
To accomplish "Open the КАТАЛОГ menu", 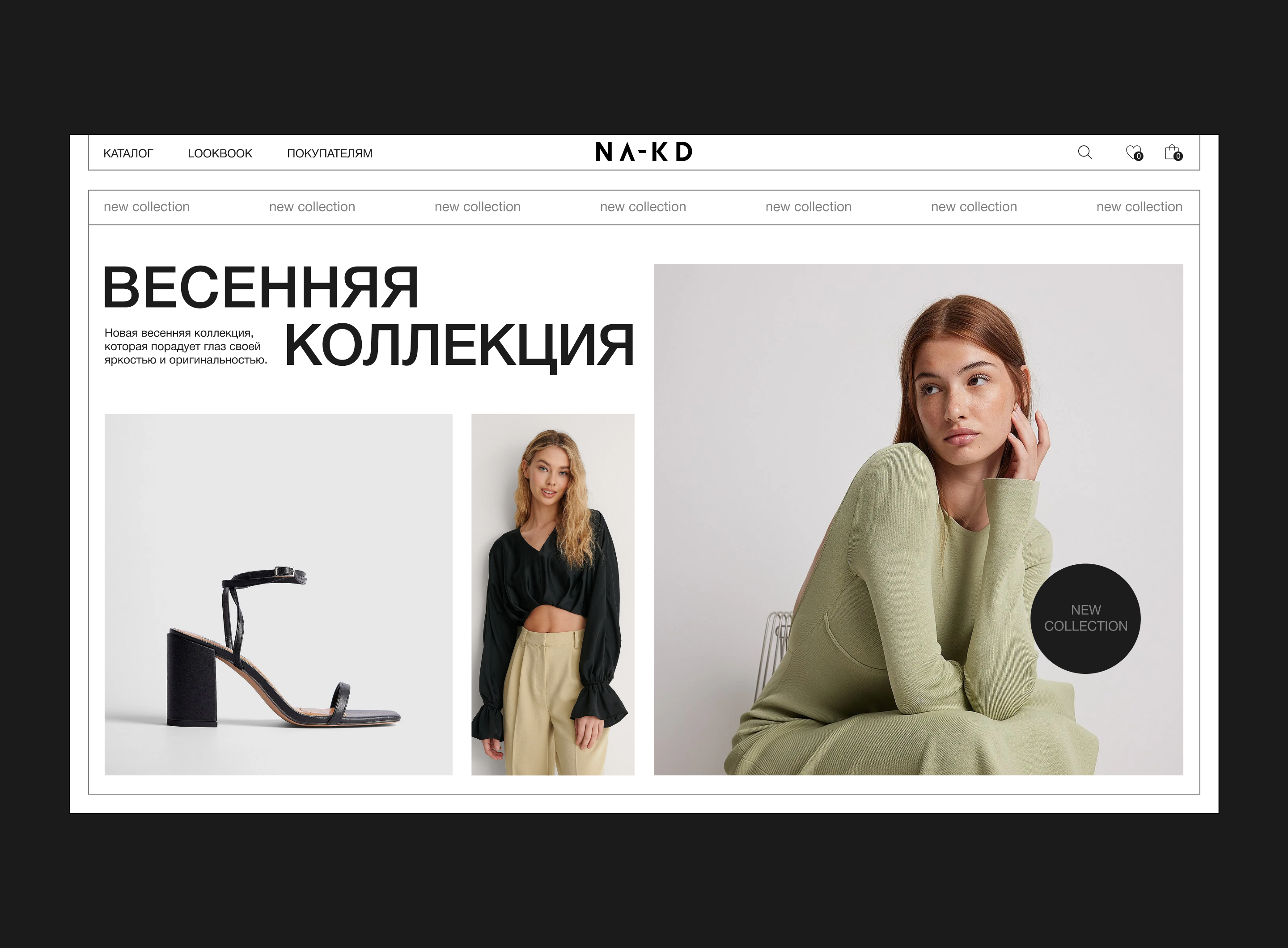I will point(128,154).
